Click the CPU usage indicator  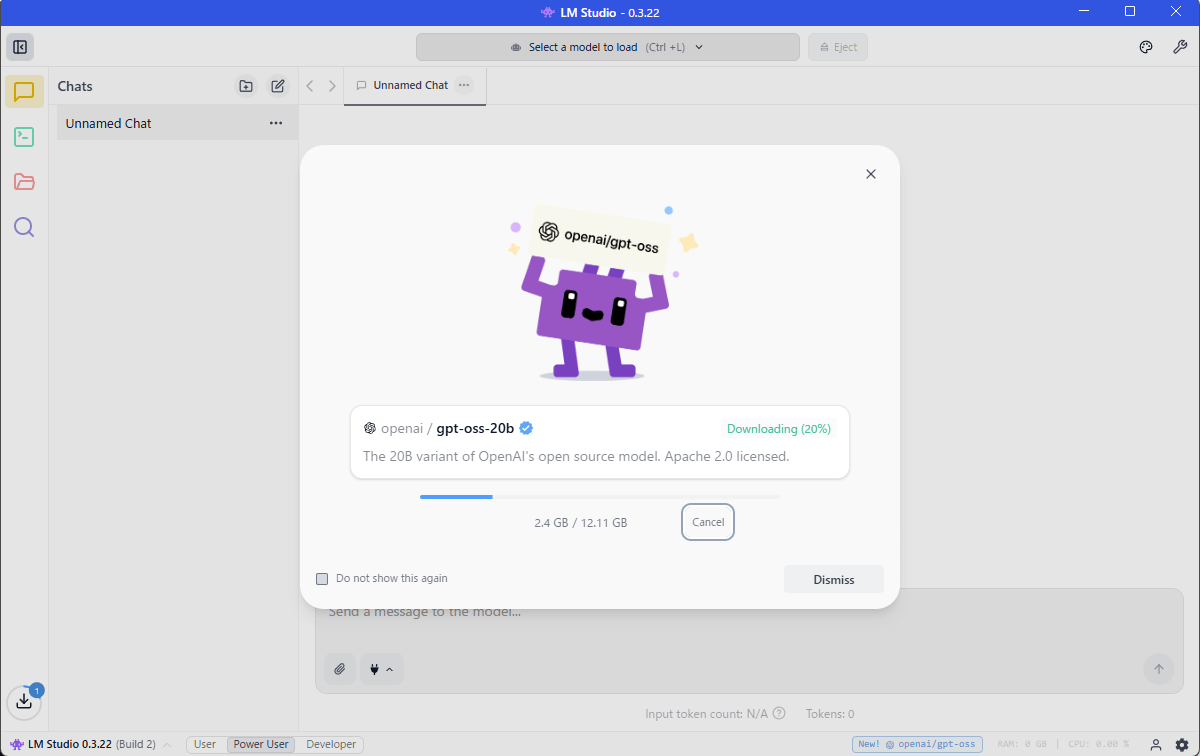(x=1097, y=744)
